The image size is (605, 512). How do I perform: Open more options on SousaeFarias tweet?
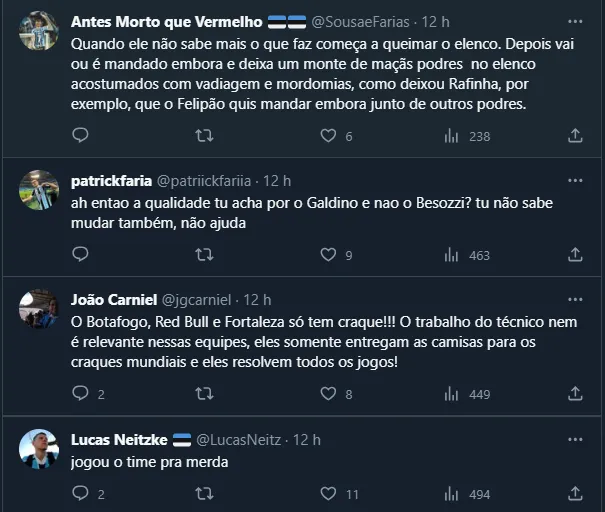(575, 21)
